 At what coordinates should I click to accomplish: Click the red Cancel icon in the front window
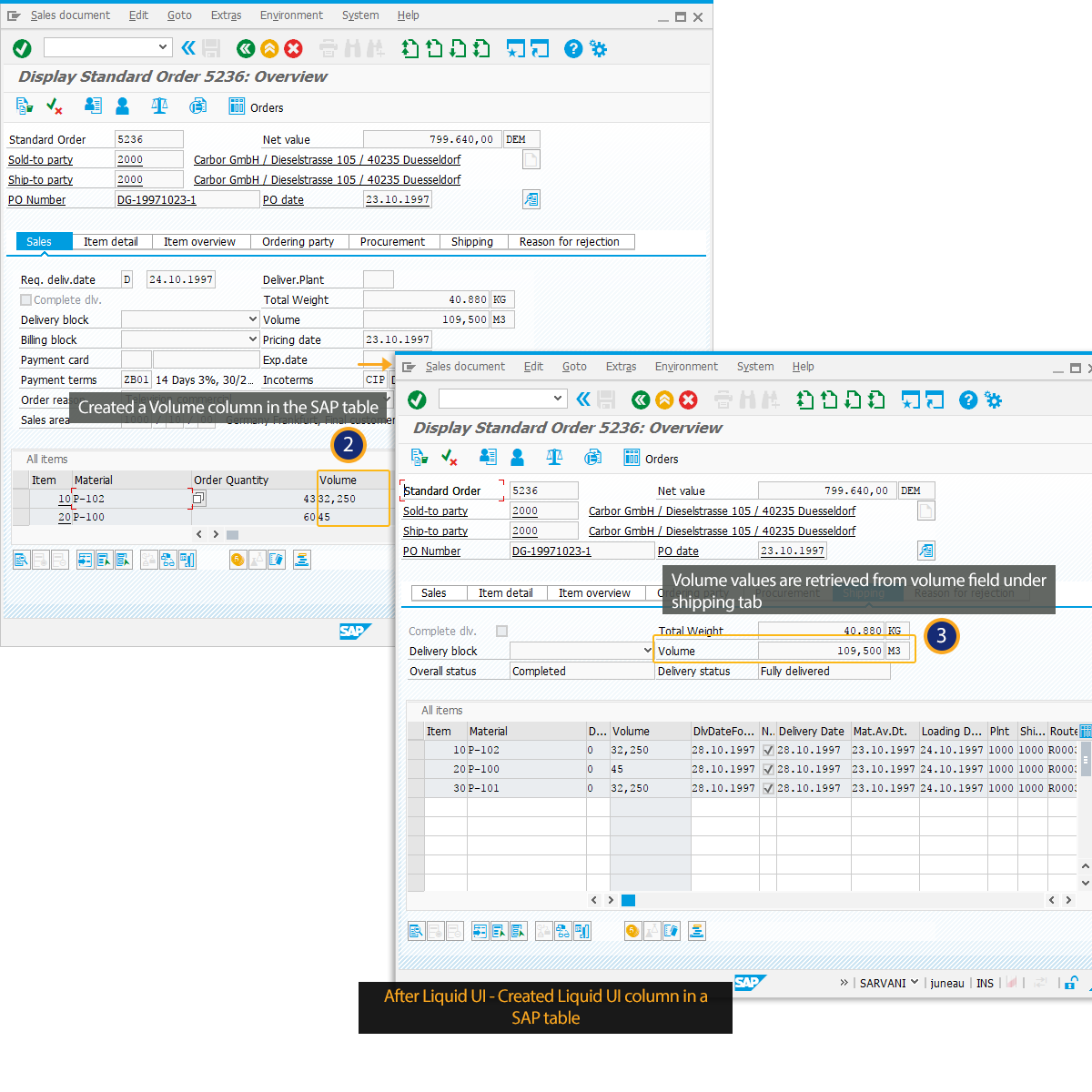coord(689,399)
